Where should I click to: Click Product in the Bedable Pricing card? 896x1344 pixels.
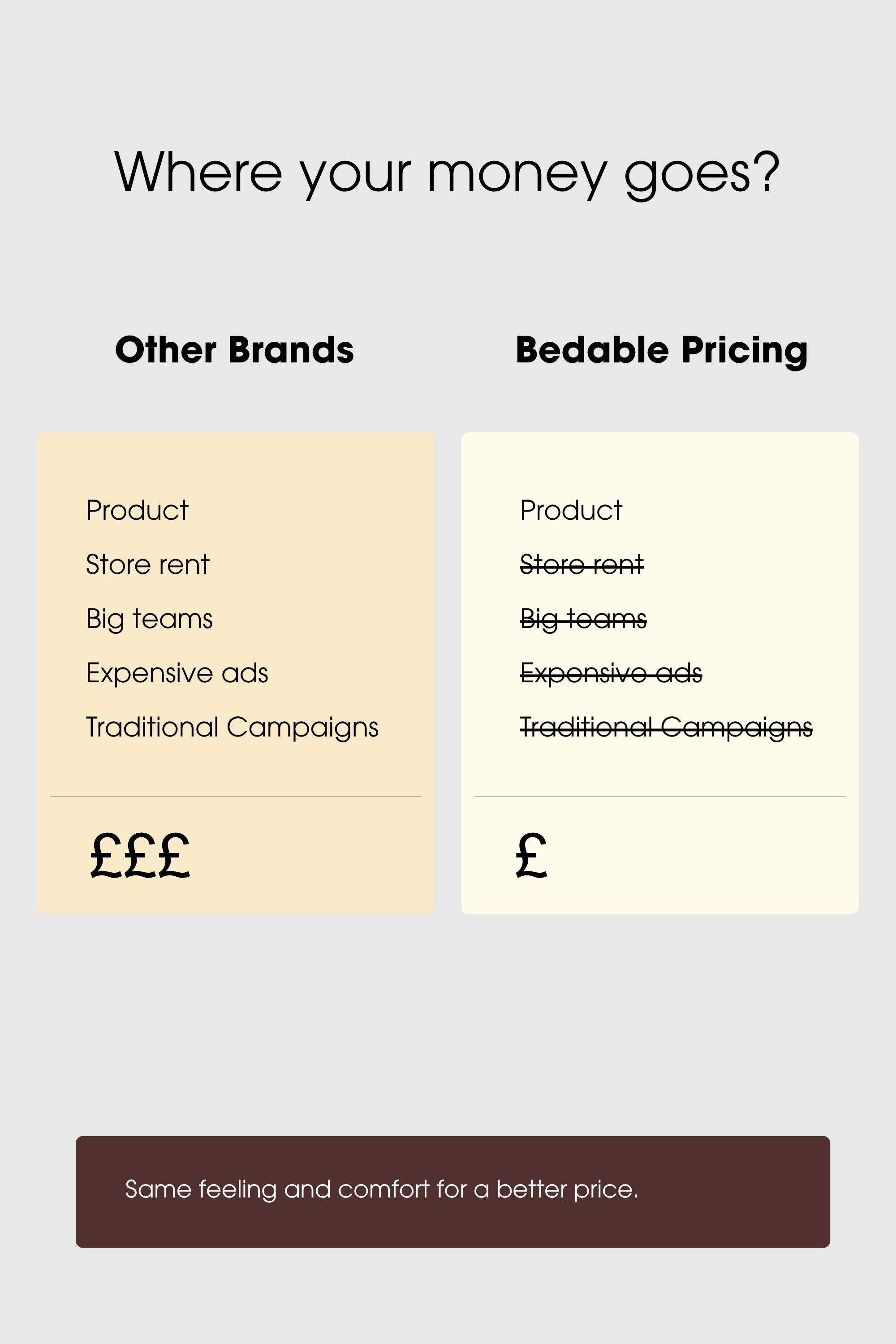[x=571, y=510]
